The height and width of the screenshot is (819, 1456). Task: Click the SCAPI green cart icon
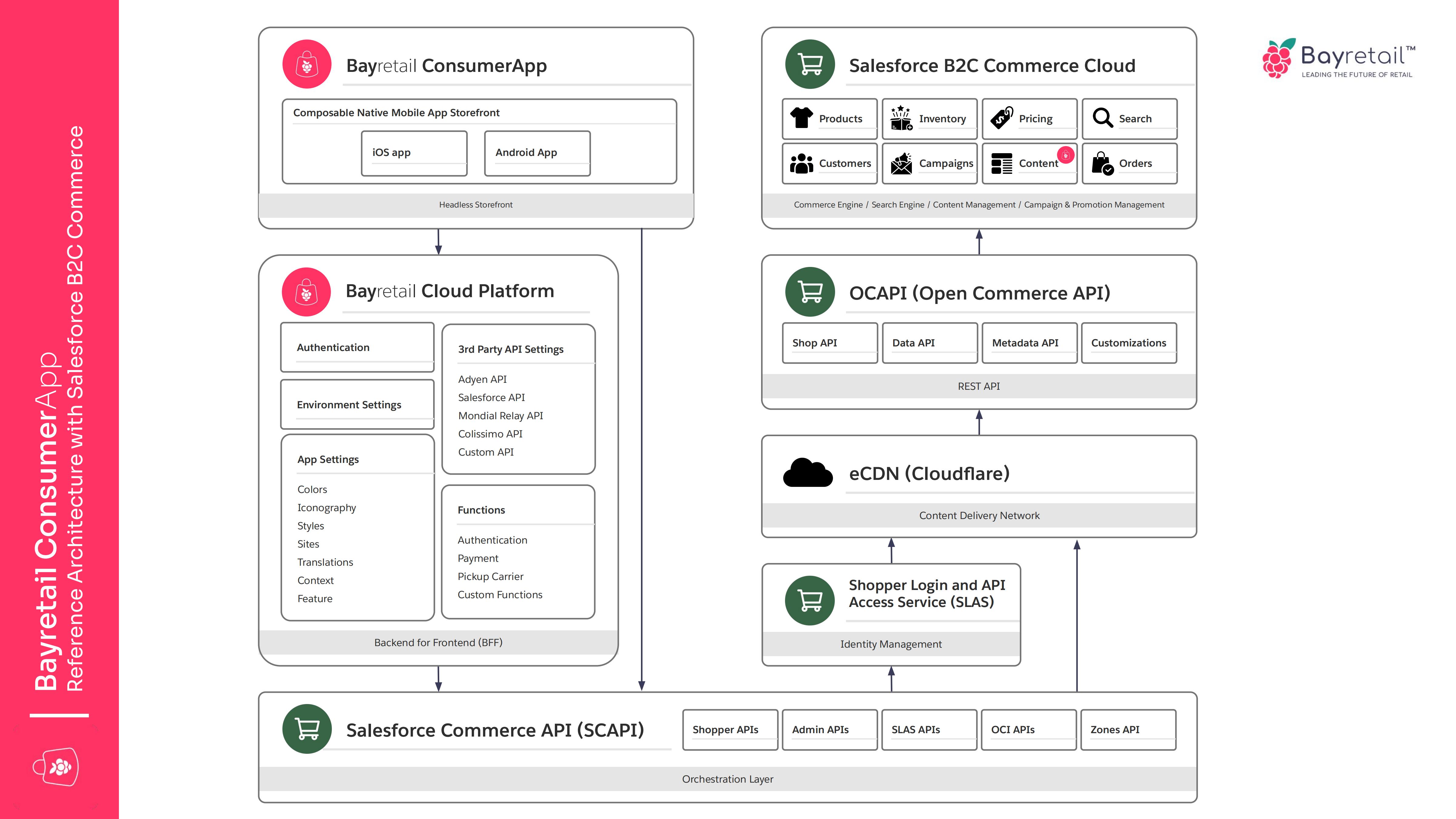(307, 729)
